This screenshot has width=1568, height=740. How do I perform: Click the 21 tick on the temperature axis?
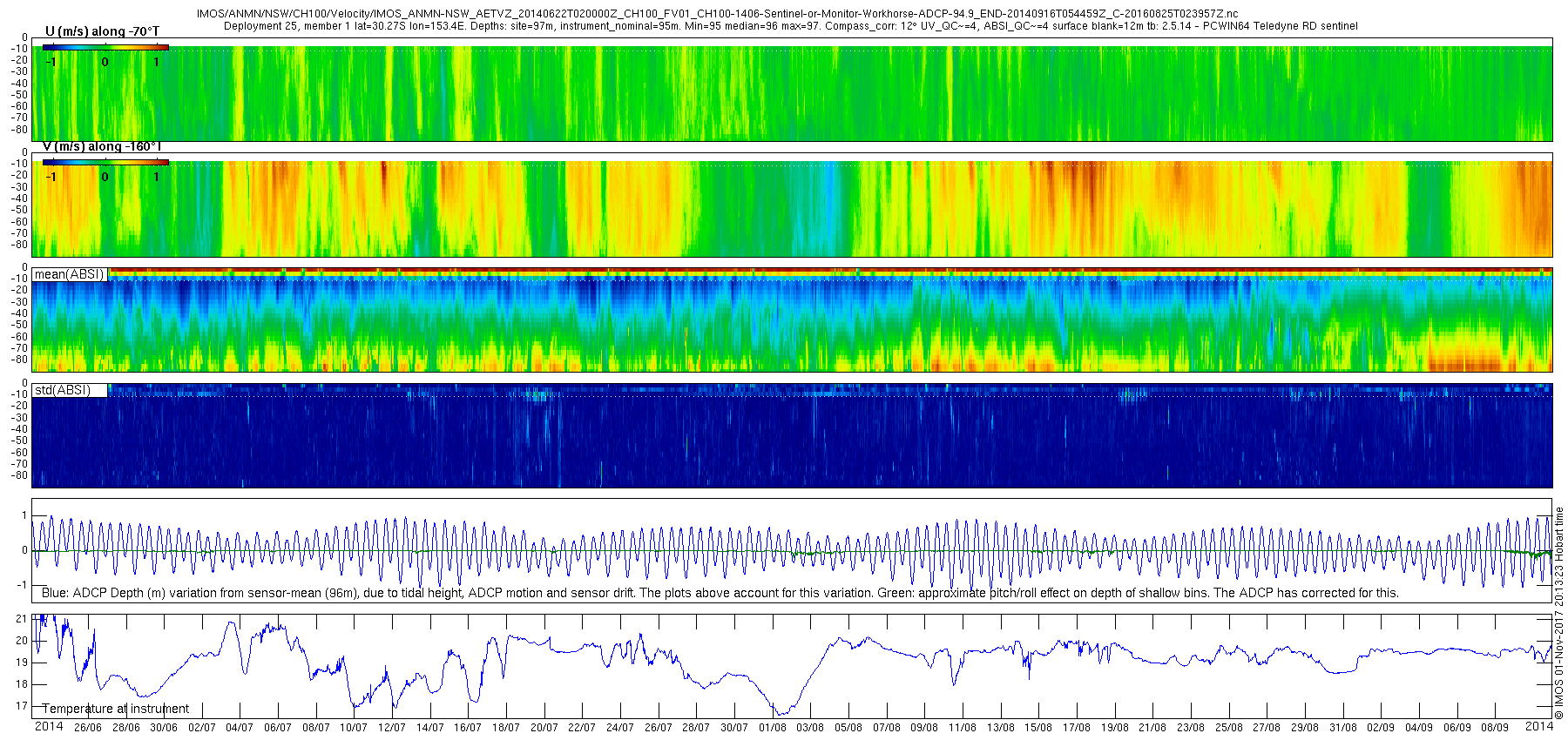[22, 619]
